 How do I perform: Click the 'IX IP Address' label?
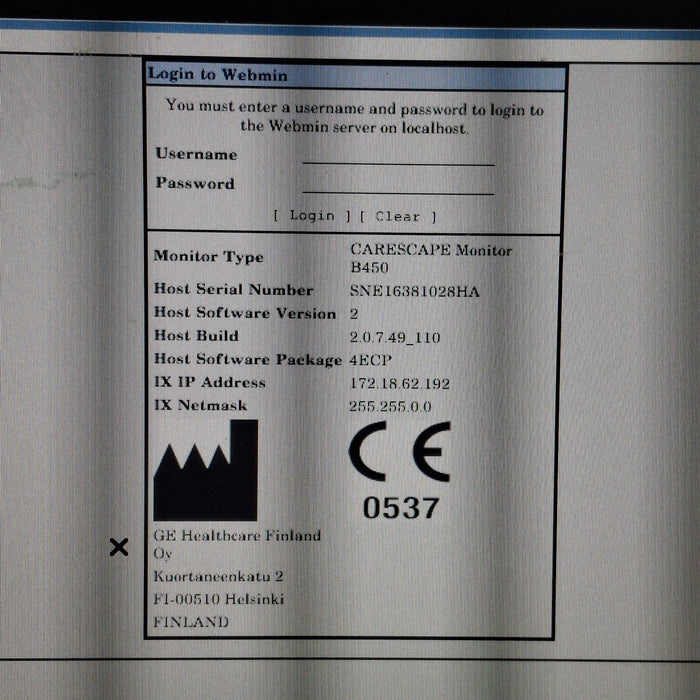pos(209,382)
